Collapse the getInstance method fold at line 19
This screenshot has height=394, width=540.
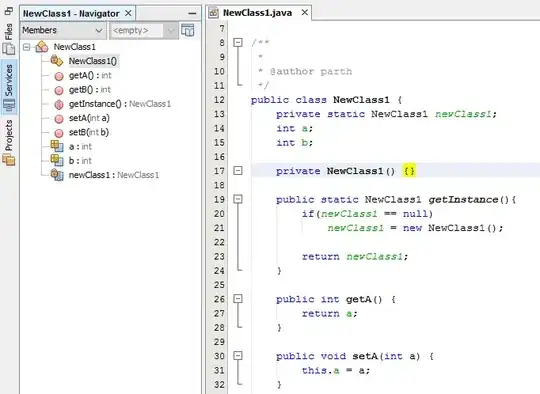point(238,199)
